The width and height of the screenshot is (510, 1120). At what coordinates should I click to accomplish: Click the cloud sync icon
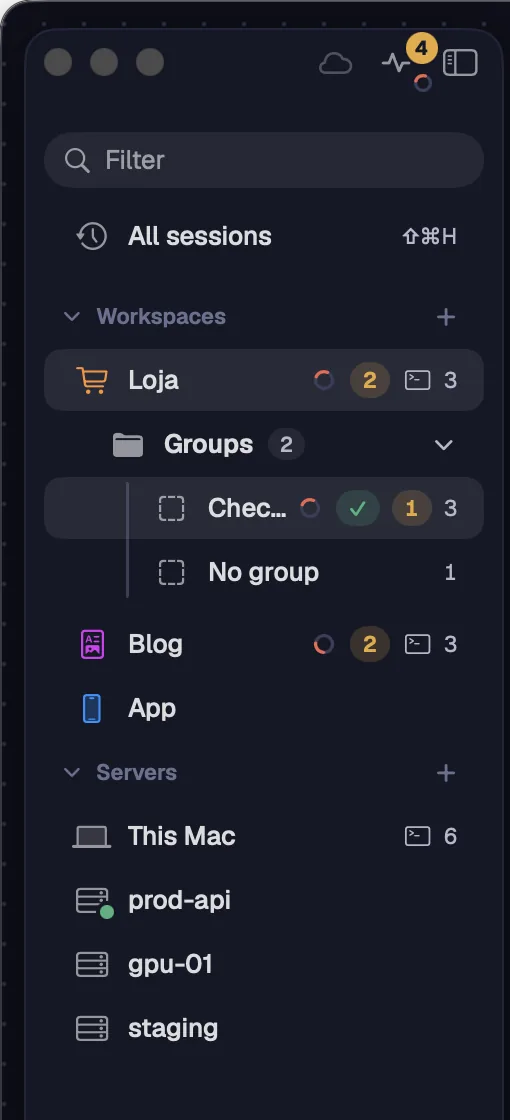click(x=335, y=64)
